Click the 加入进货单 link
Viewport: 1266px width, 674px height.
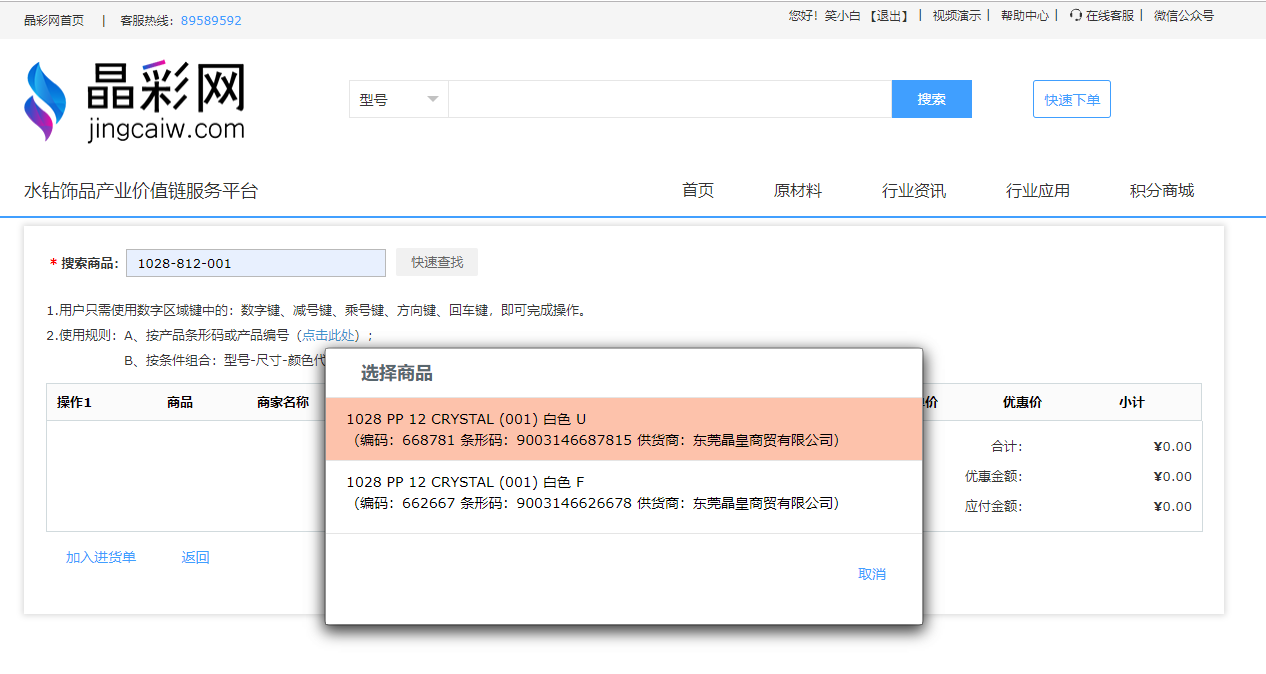point(101,558)
